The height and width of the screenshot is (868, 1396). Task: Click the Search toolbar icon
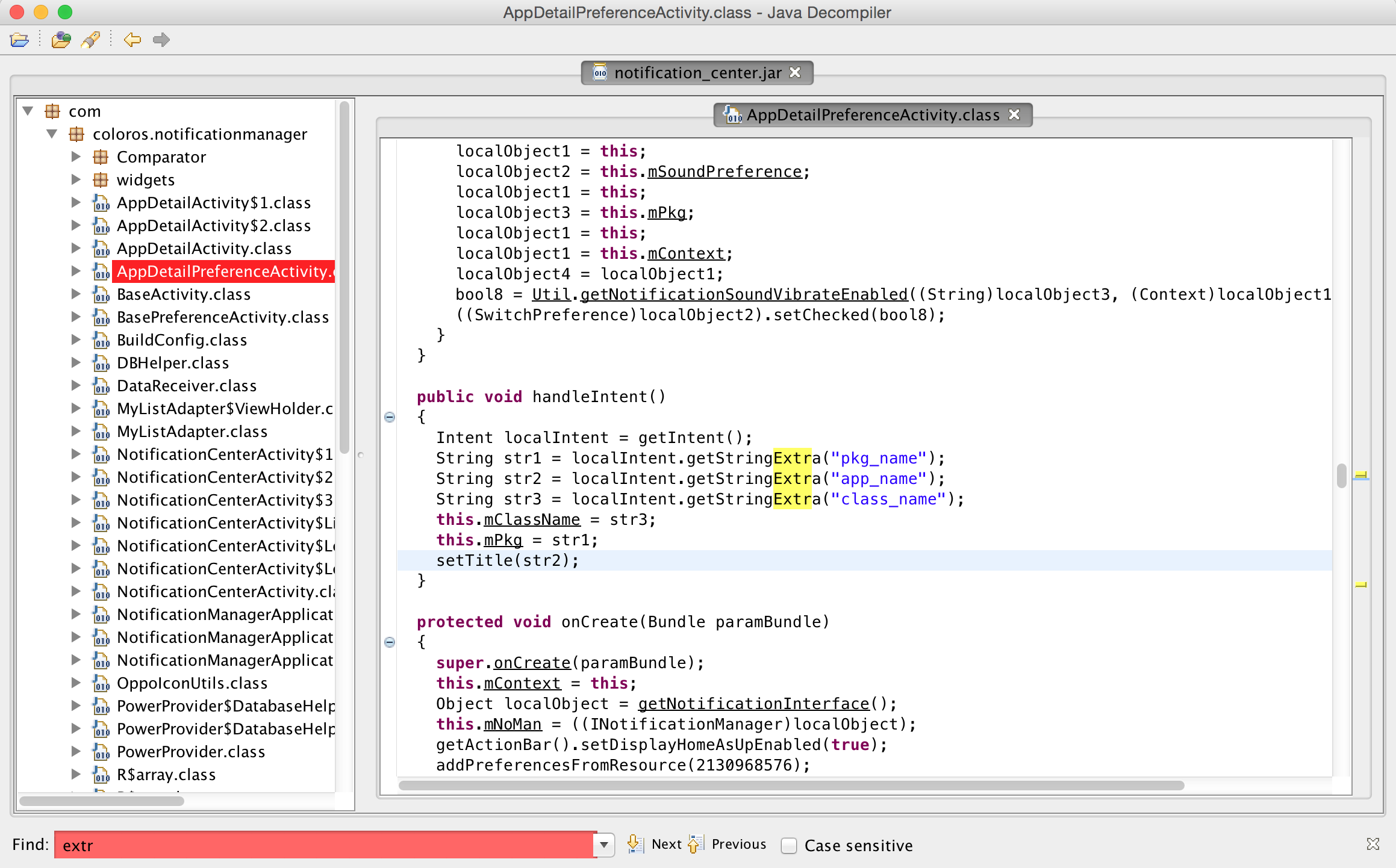click(x=90, y=40)
